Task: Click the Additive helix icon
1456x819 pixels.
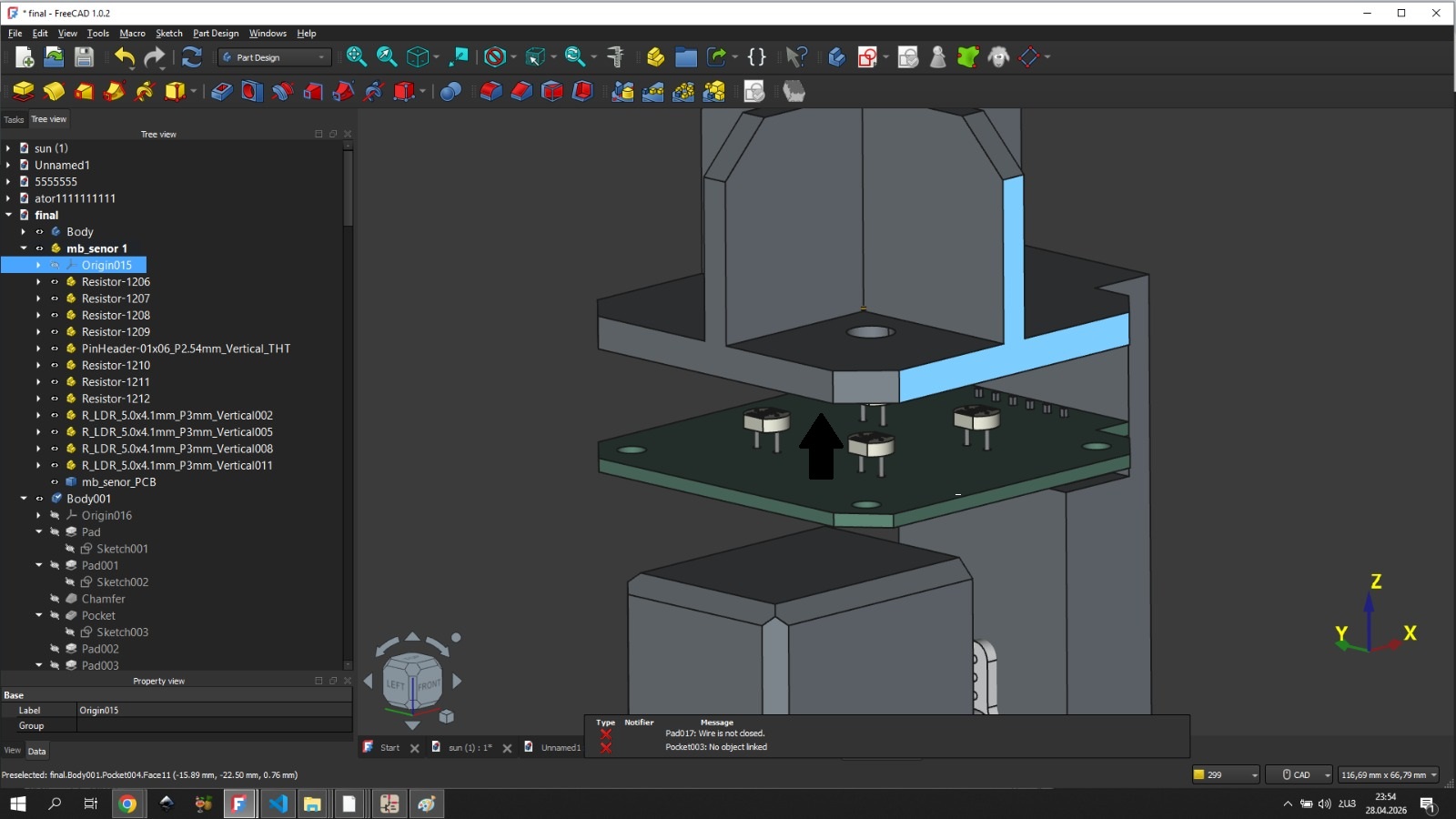Action: coord(145,91)
